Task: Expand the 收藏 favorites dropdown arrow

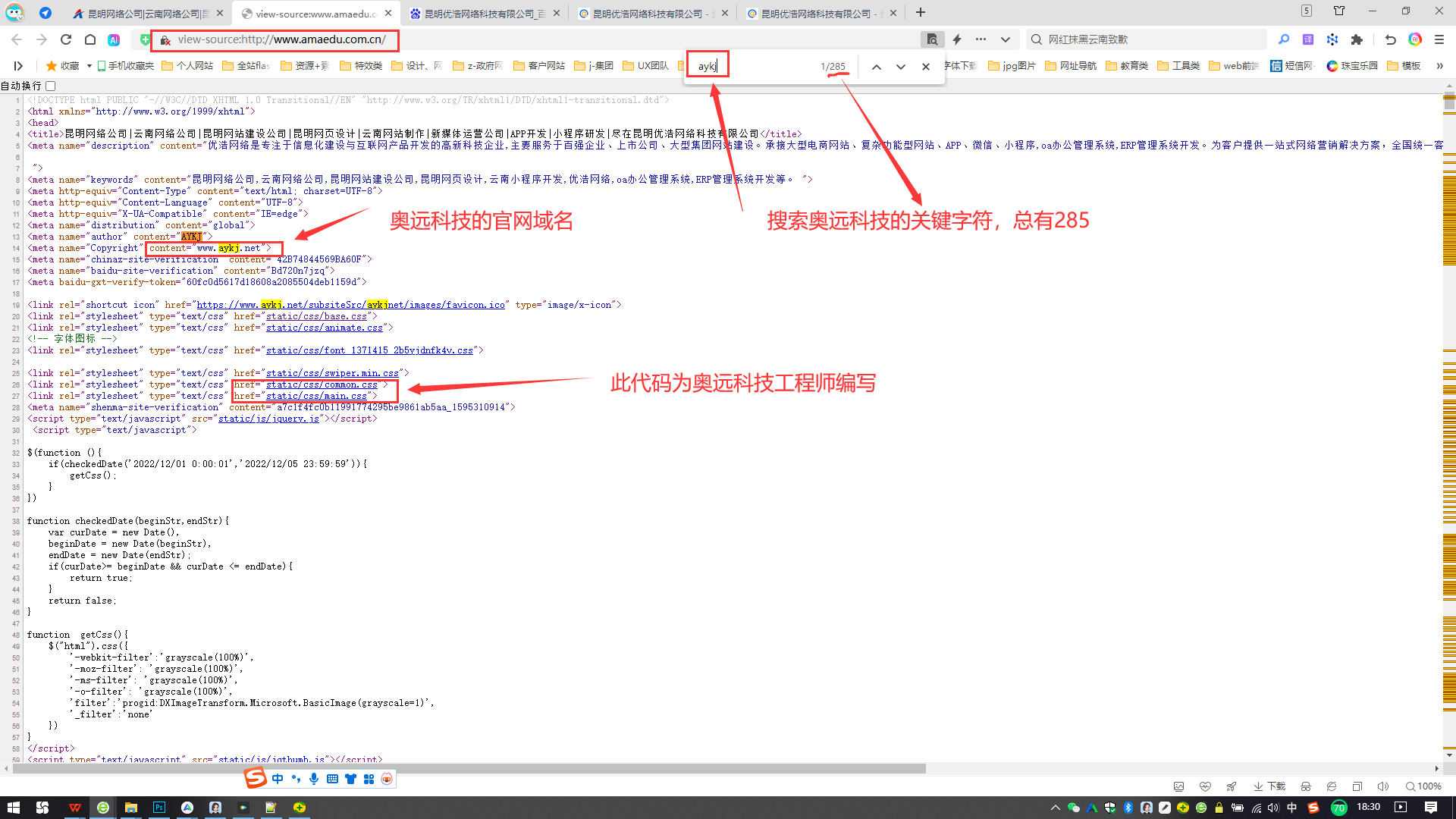Action: coord(89,66)
